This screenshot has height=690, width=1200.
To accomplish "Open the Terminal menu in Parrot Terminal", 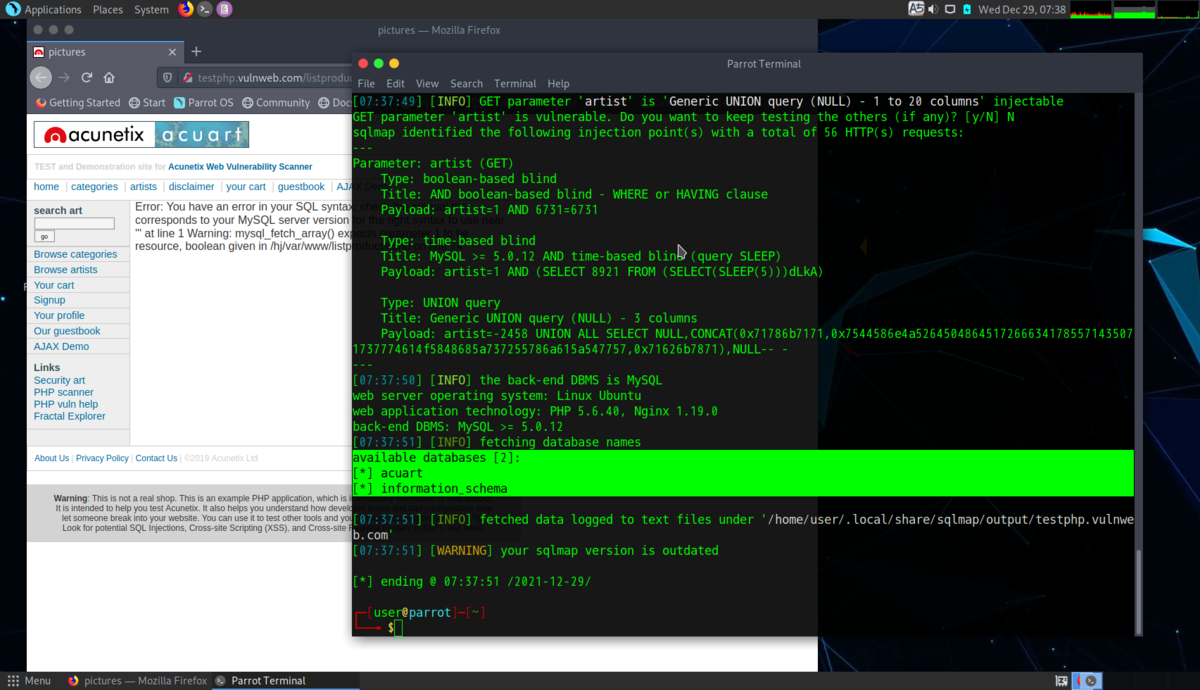I will click(x=515, y=84).
